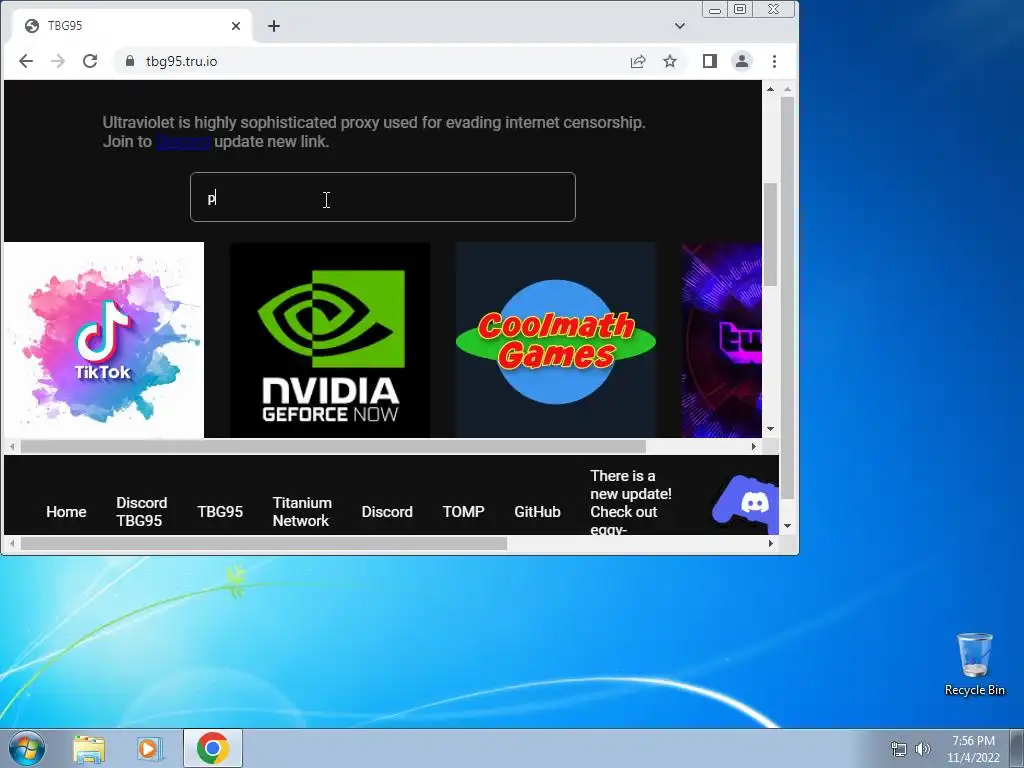Screen dimensions: 1024x768
Task: Open the TOMP footer link
Action: 464,512
